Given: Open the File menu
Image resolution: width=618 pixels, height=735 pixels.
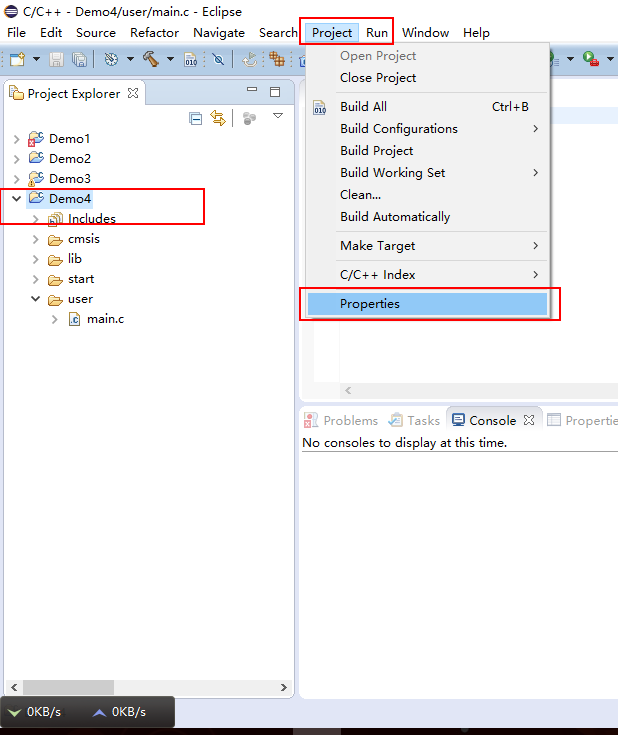Looking at the screenshot, I should pos(16,33).
